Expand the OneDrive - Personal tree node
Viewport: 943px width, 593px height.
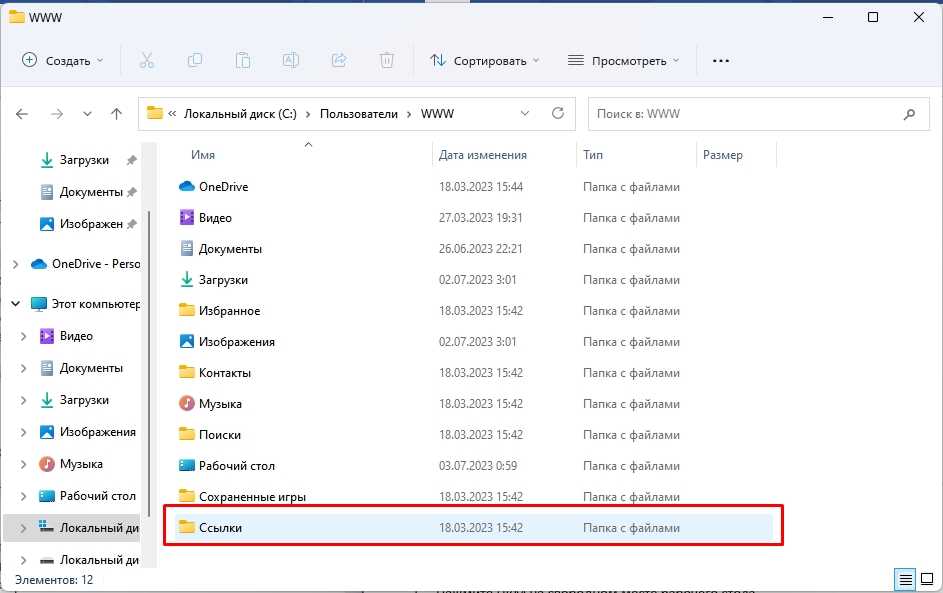pyautogui.click(x=15, y=264)
